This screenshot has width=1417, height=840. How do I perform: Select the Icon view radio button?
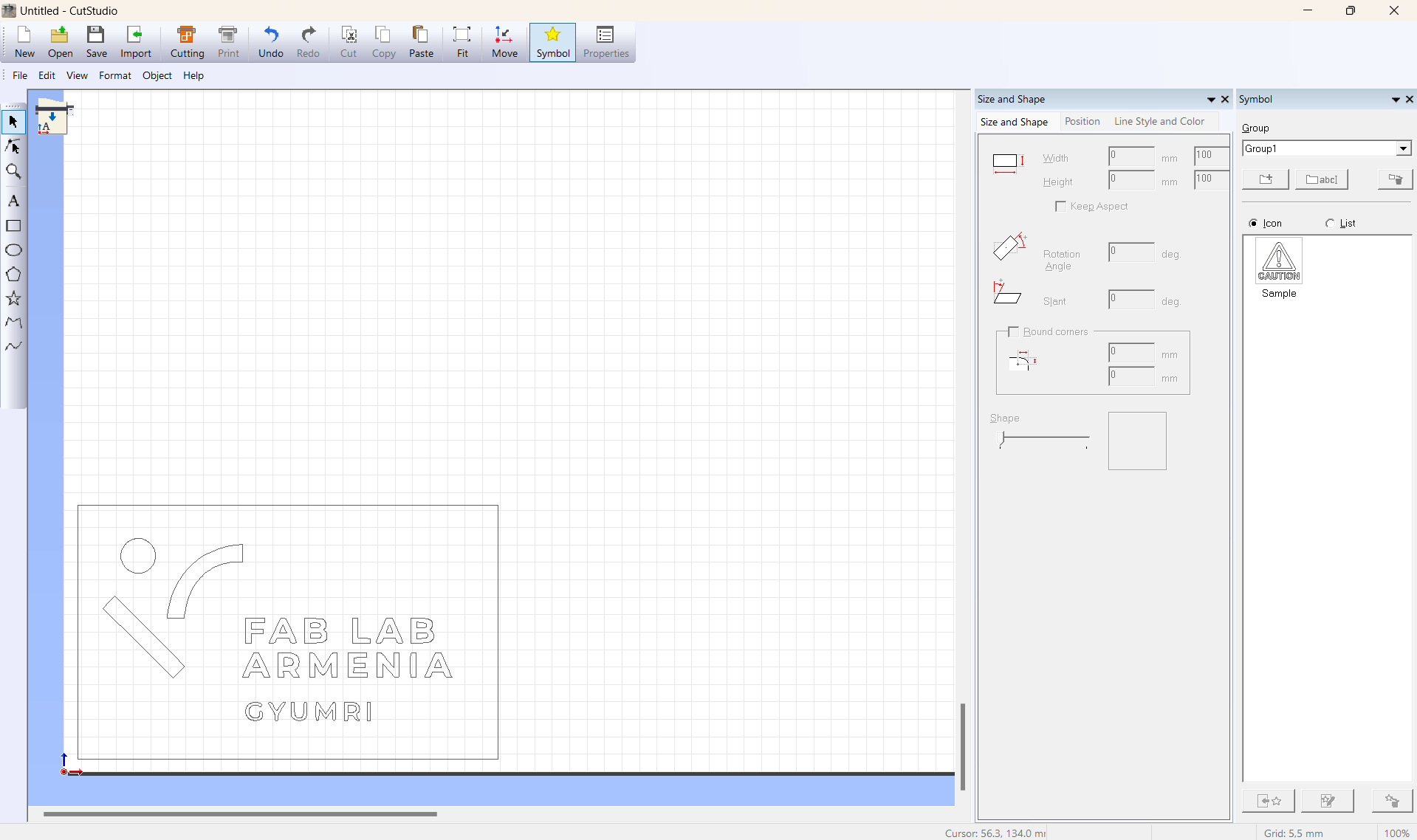[x=1253, y=224]
